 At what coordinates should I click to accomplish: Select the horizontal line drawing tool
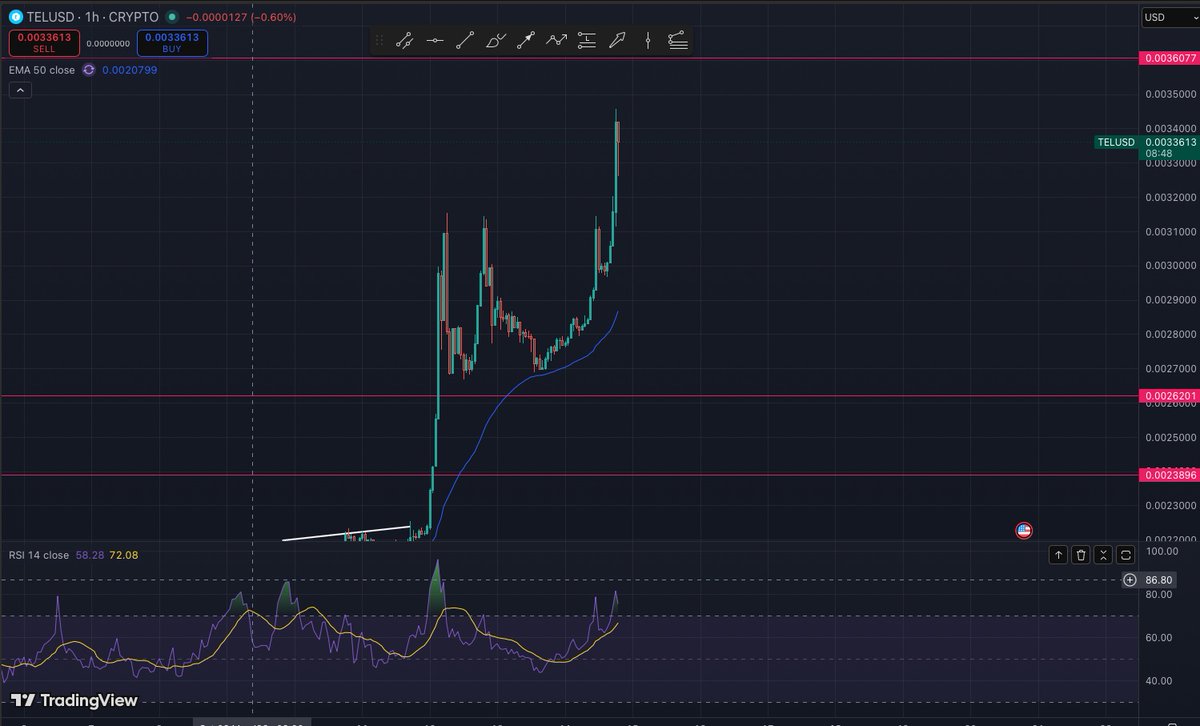point(435,41)
